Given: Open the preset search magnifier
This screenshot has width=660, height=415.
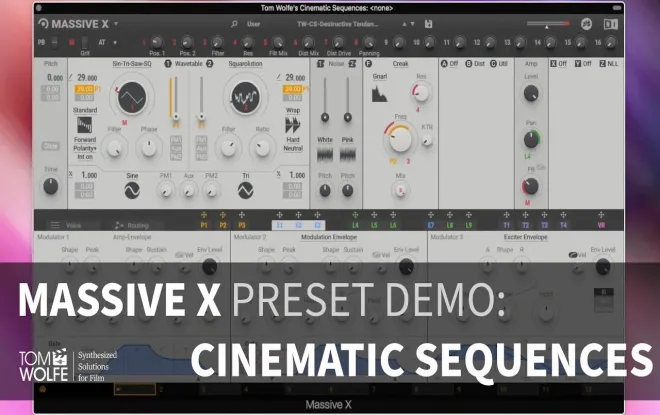Looking at the screenshot, I should pos(234,24).
